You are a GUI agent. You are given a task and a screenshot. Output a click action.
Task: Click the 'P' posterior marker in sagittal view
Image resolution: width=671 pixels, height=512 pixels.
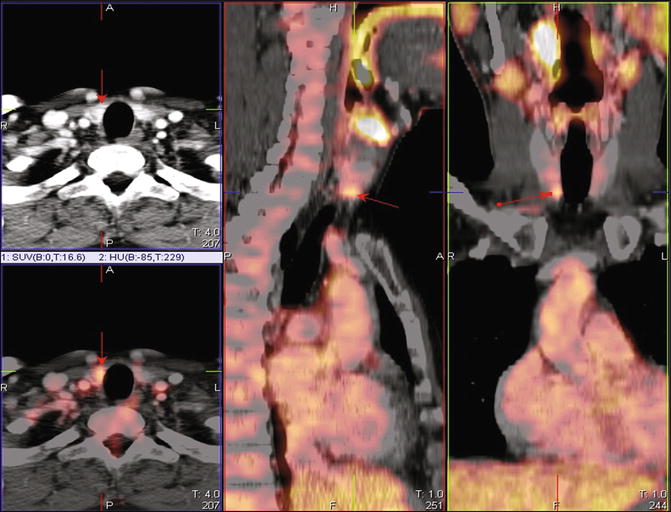(x=230, y=256)
